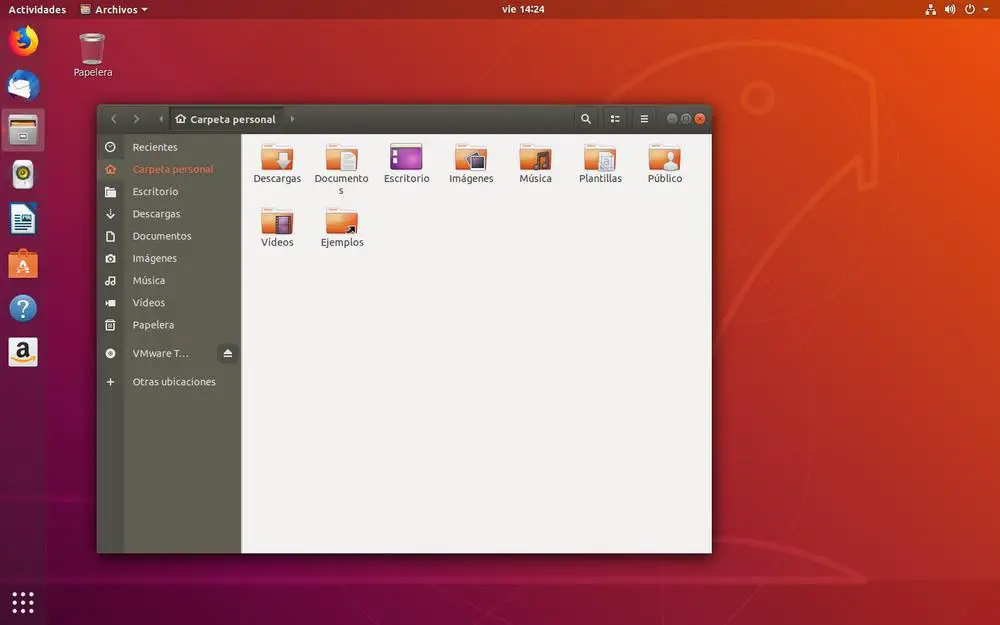
Task: Select Recientes in the sidebar
Action: (x=155, y=147)
